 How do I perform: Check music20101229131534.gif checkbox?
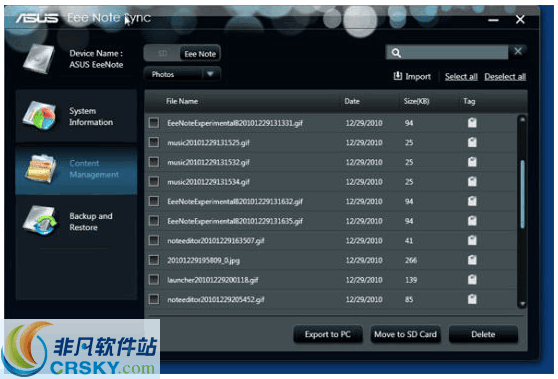(154, 181)
